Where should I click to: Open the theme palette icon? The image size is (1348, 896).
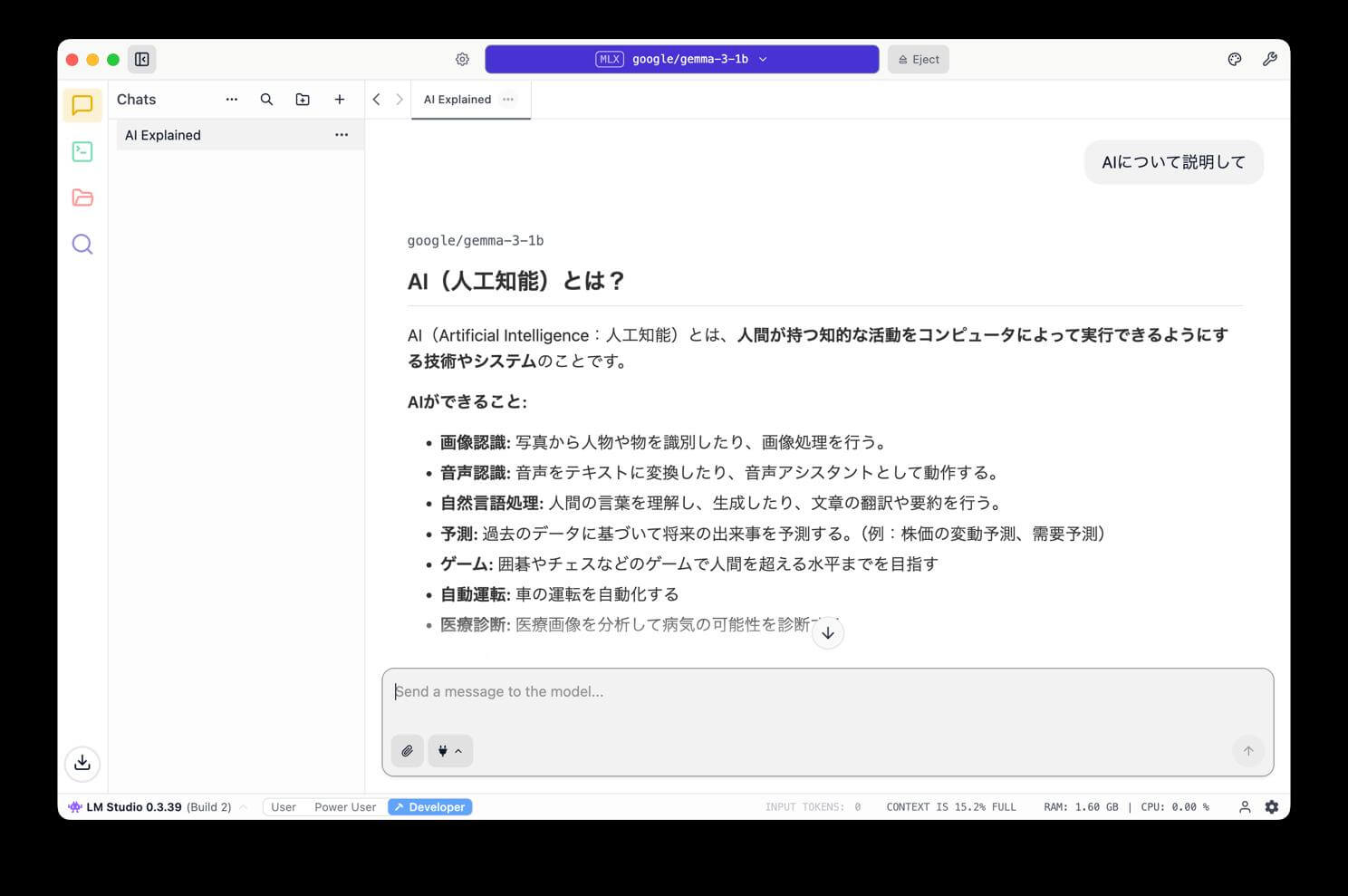(1234, 59)
